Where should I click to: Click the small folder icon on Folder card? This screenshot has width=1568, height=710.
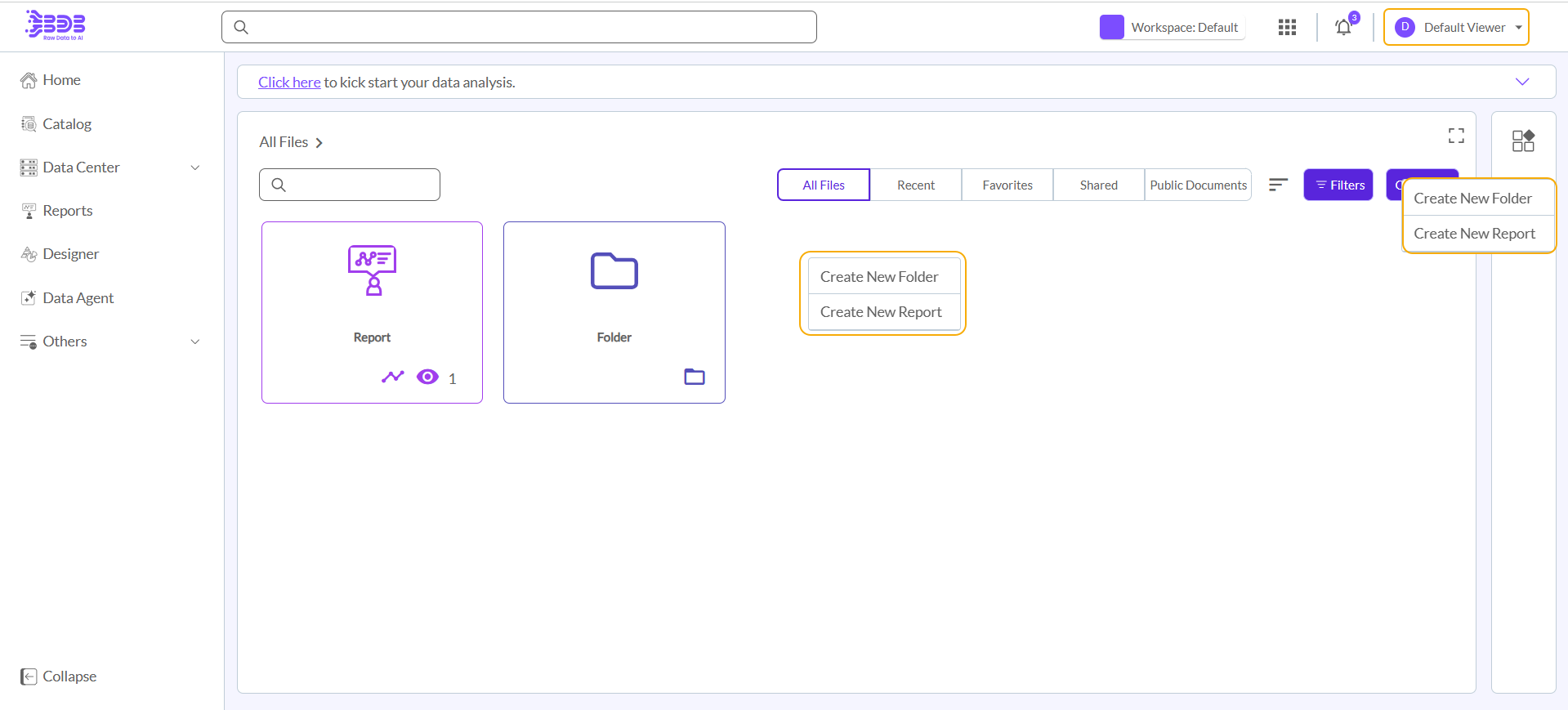(695, 377)
